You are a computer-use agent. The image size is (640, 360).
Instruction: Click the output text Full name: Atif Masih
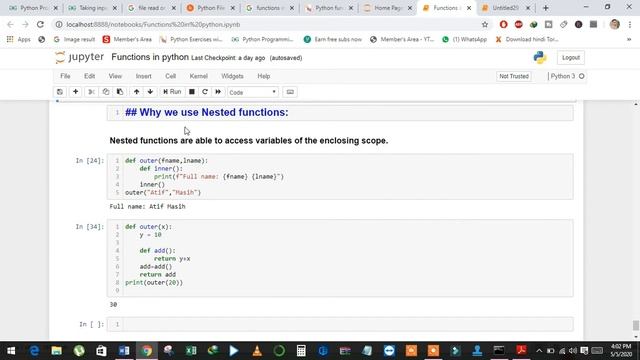147,207
